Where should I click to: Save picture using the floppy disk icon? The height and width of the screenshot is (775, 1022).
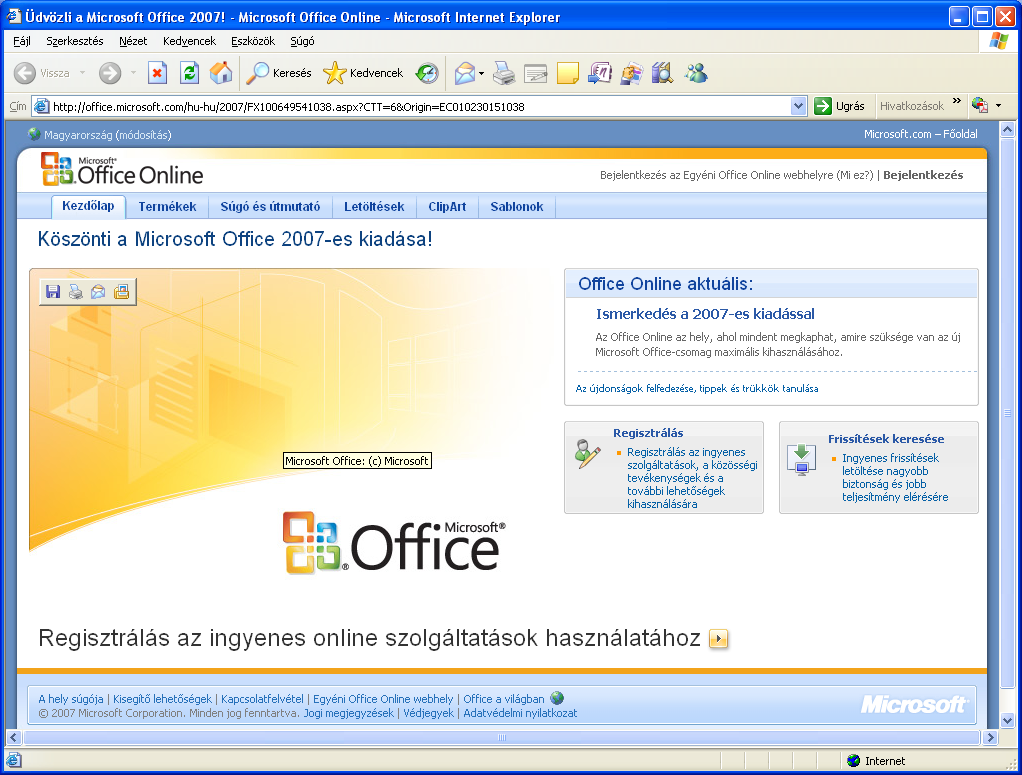pos(53,292)
